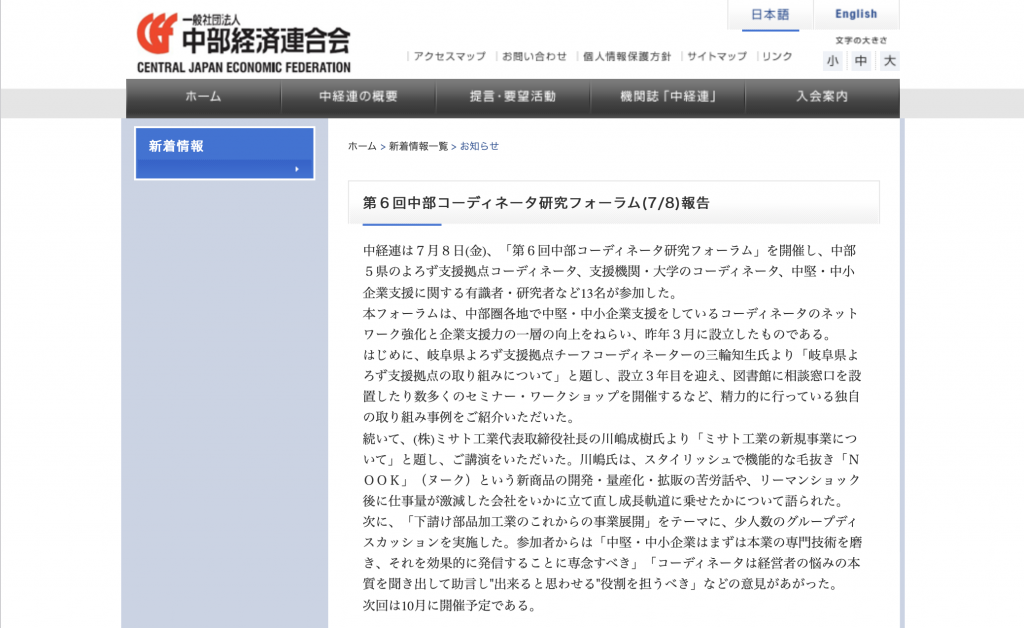Viewport: 1024px width, 628px height.
Task: Click ホーム in the breadcrumb
Action: (x=362, y=146)
